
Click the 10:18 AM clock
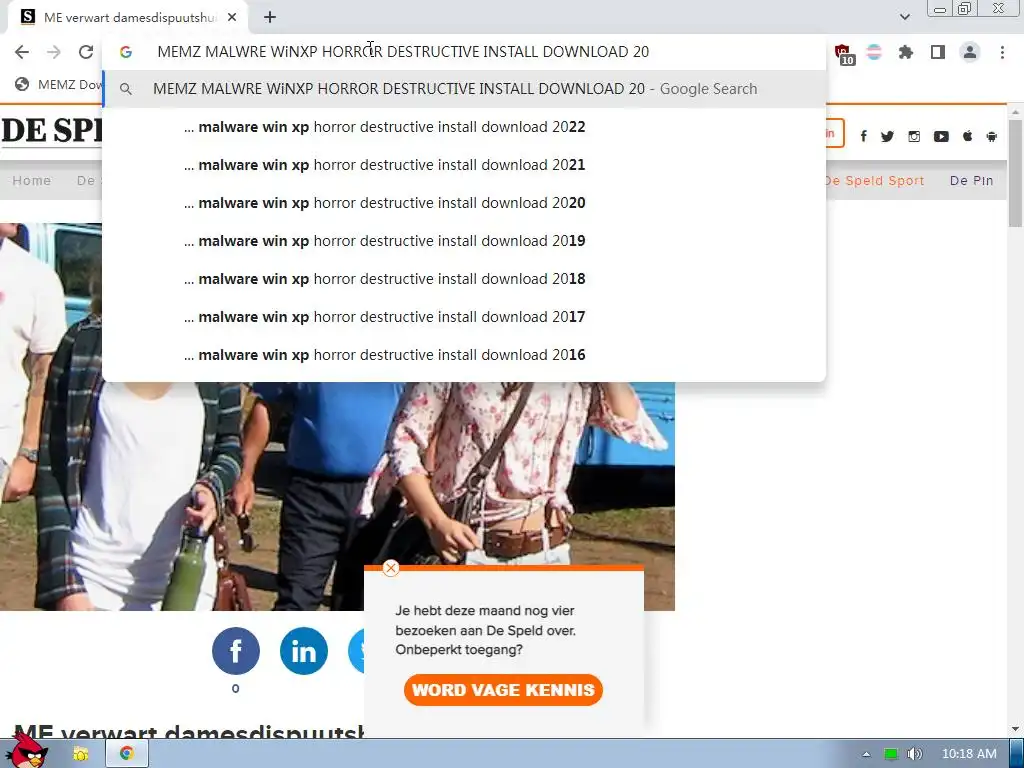coord(969,754)
